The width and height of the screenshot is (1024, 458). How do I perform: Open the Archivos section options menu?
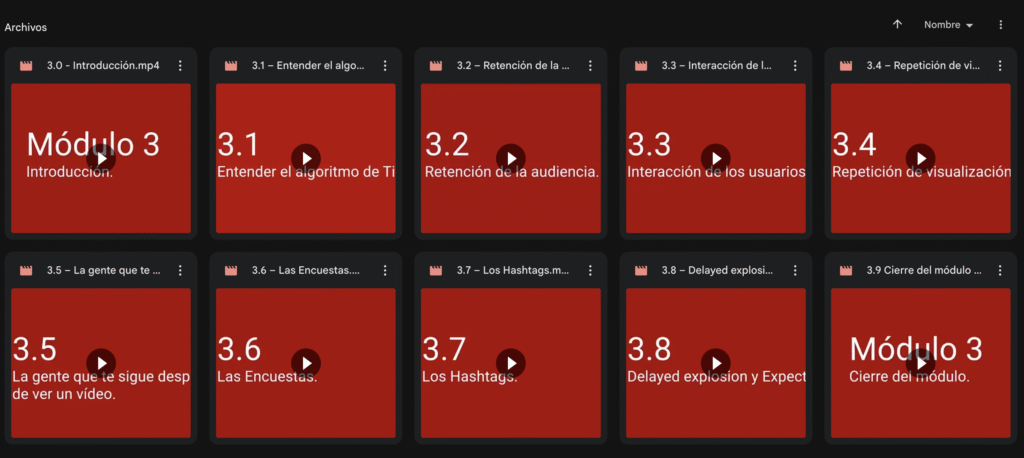point(1000,25)
